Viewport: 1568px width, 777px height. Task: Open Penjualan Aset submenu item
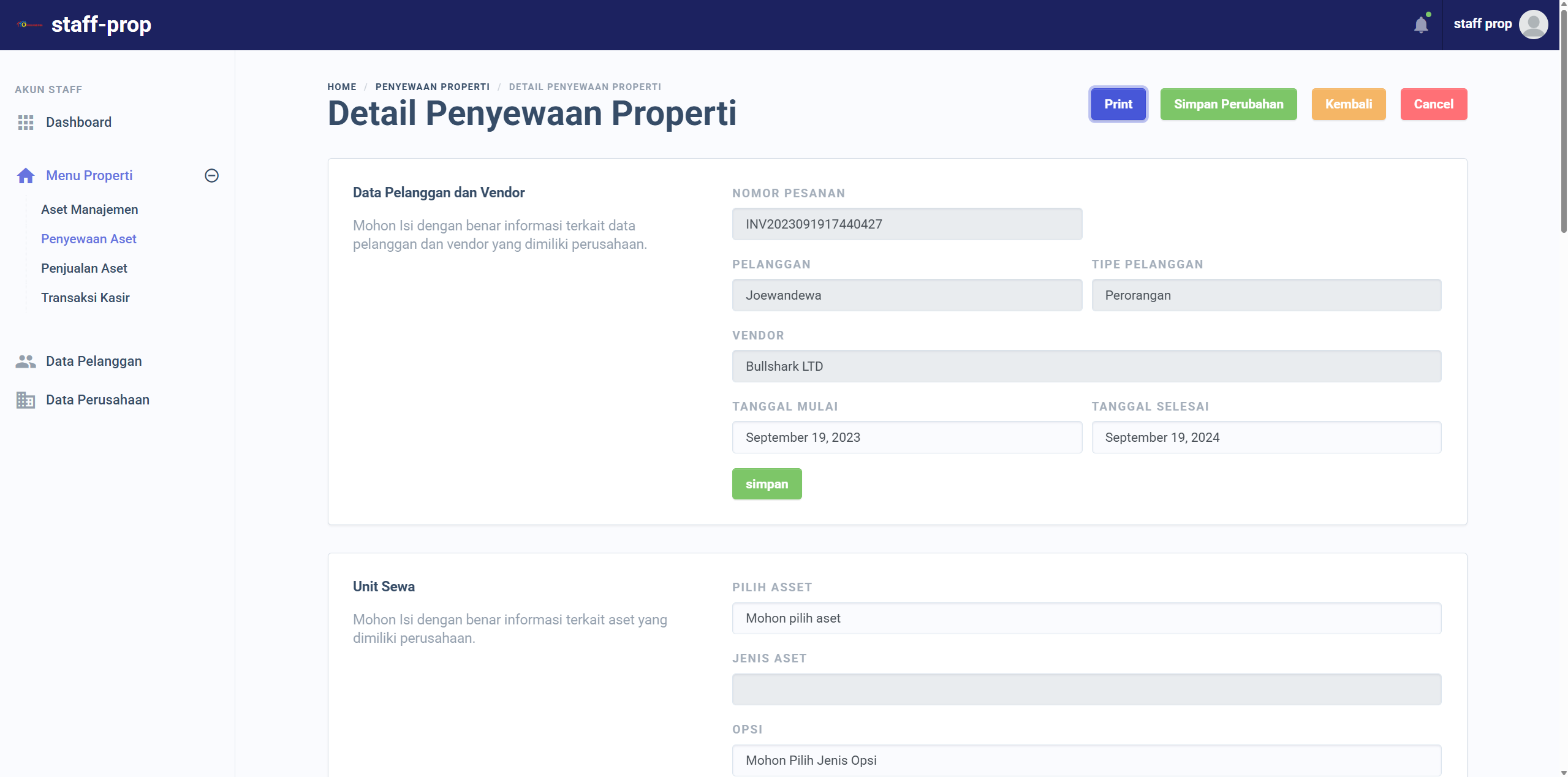click(84, 268)
